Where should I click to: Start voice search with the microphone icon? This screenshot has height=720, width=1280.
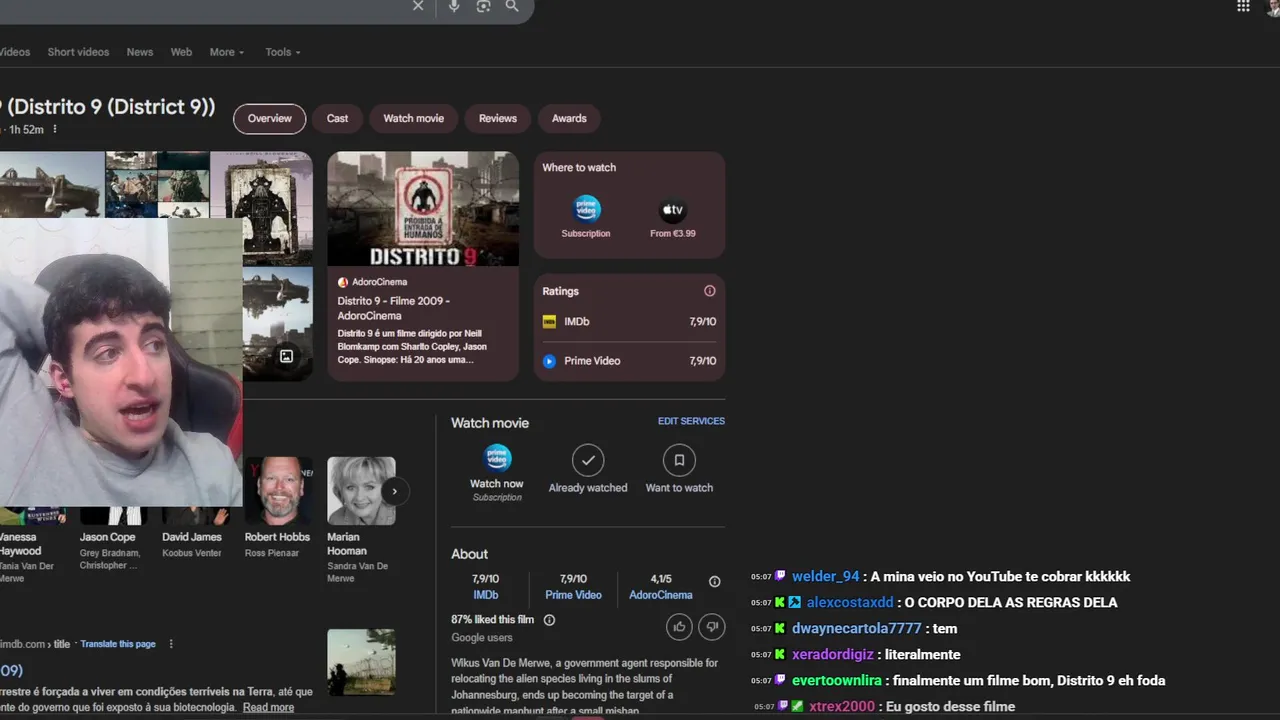[x=454, y=6]
